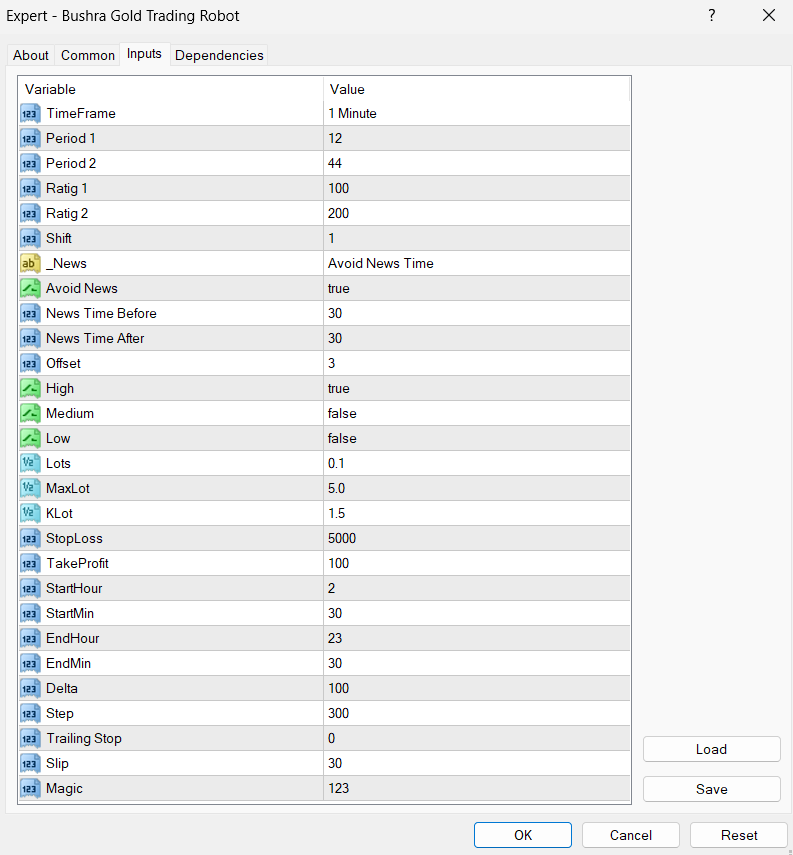Toggle the High impact value cell
The height and width of the screenshot is (855, 793).
[x=476, y=389]
